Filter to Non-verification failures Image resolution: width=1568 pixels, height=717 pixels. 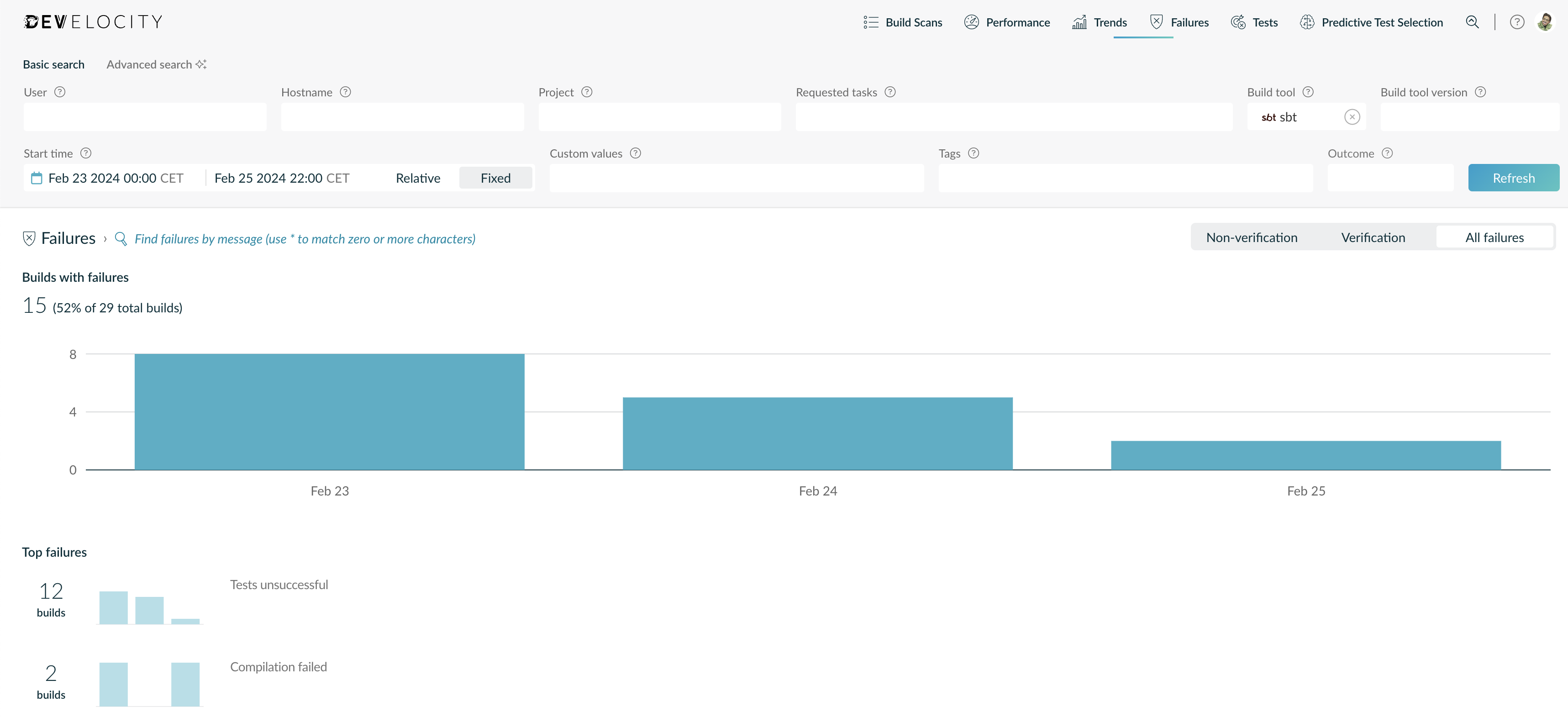tap(1252, 237)
